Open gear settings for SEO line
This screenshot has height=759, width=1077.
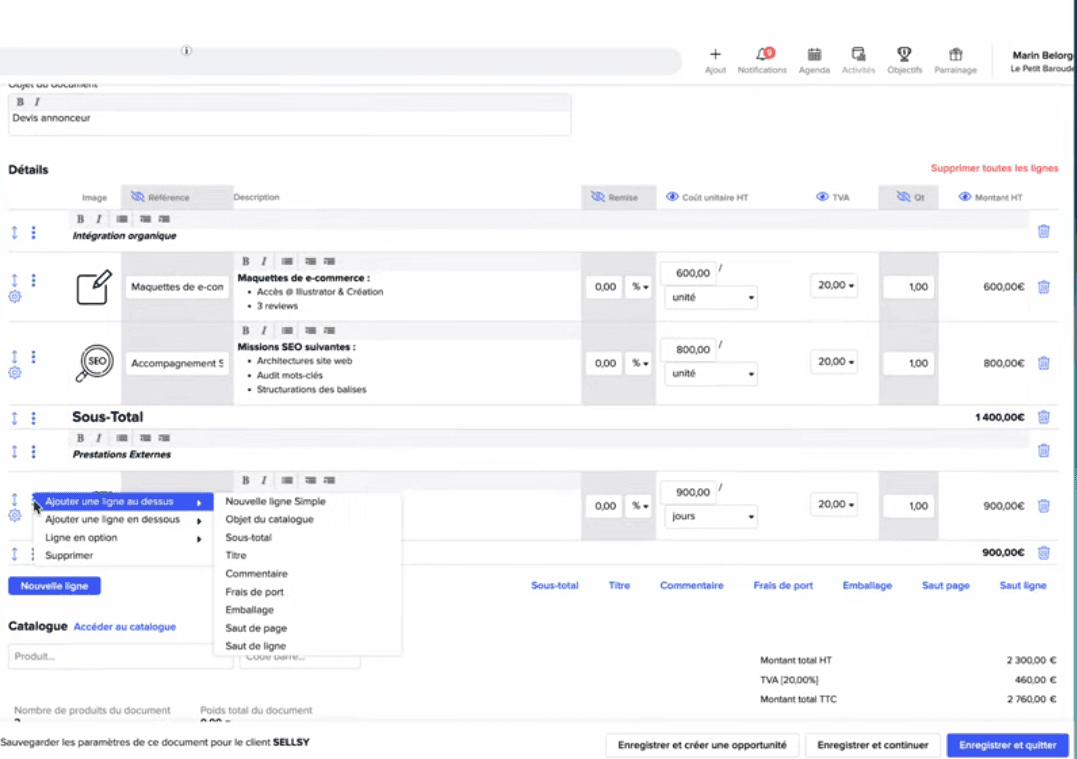click(14, 373)
